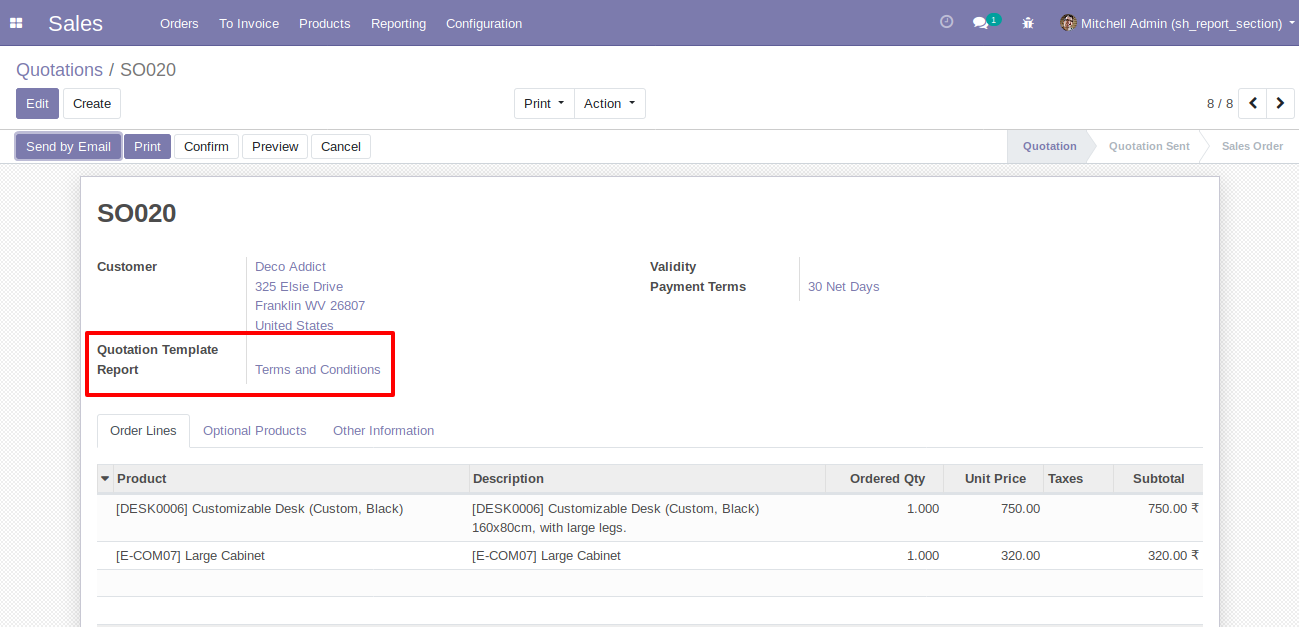Send the quotation by email

click(x=68, y=146)
